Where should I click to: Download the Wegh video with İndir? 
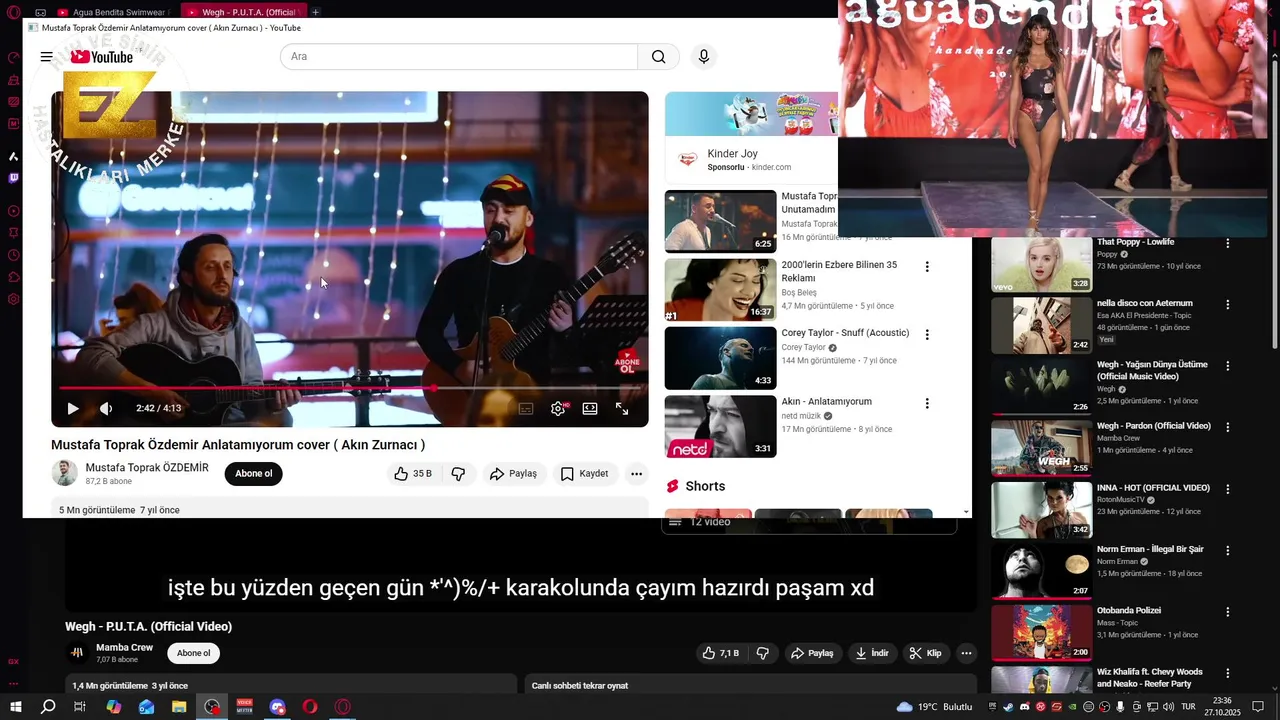point(871,653)
